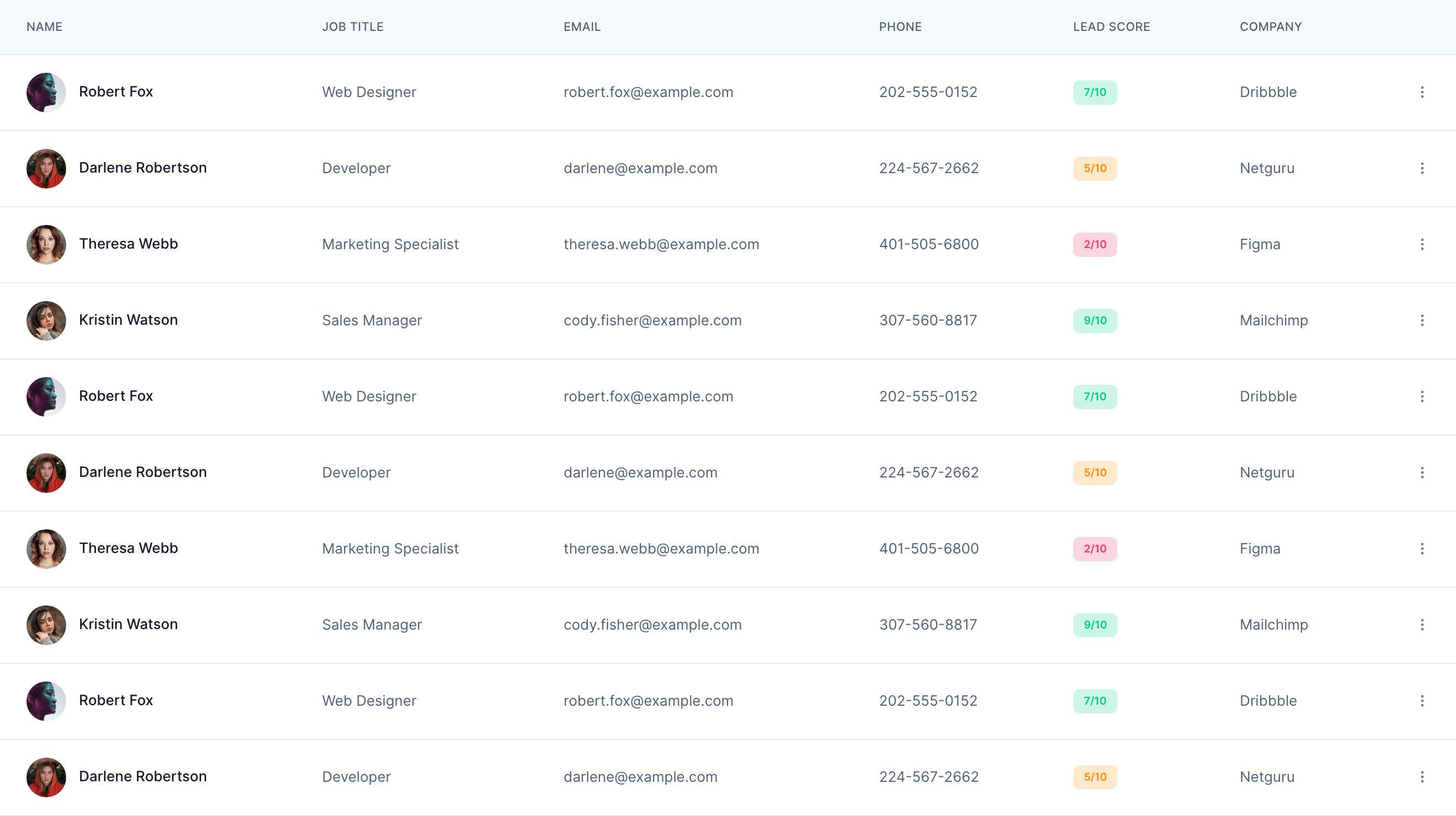1456x816 pixels.
Task: Click the topmost pink 2/10 lead score badge
Action: click(x=1094, y=244)
